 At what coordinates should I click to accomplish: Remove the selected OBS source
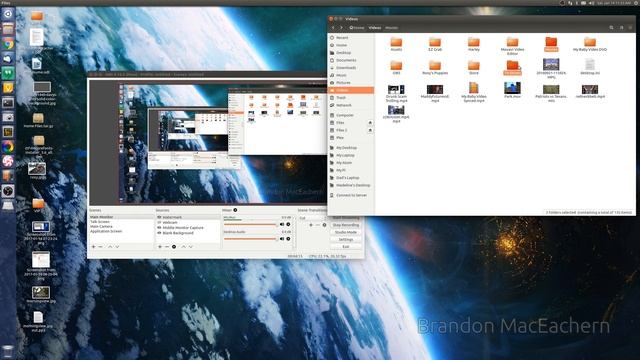tap(167, 247)
